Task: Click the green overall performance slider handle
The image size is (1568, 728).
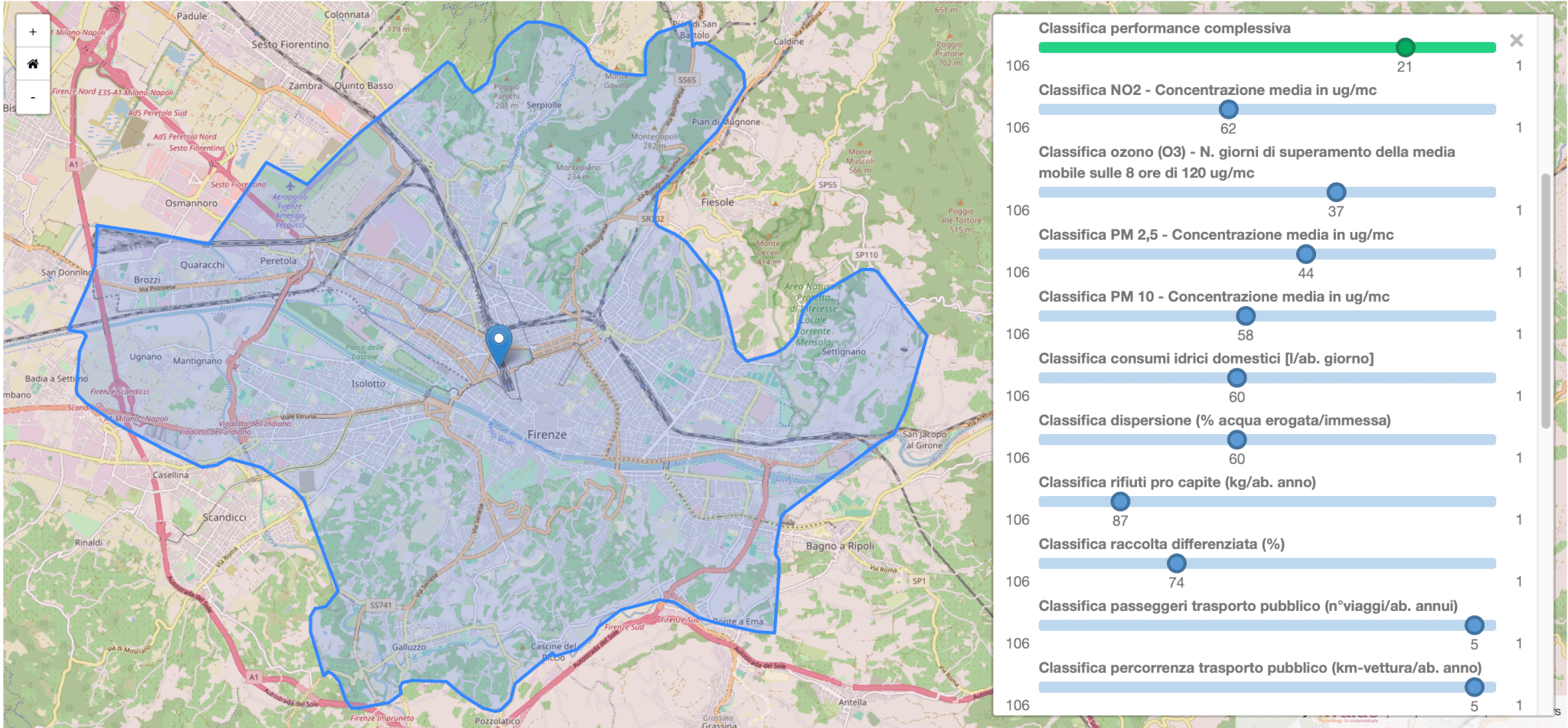Action: coord(1405,47)
